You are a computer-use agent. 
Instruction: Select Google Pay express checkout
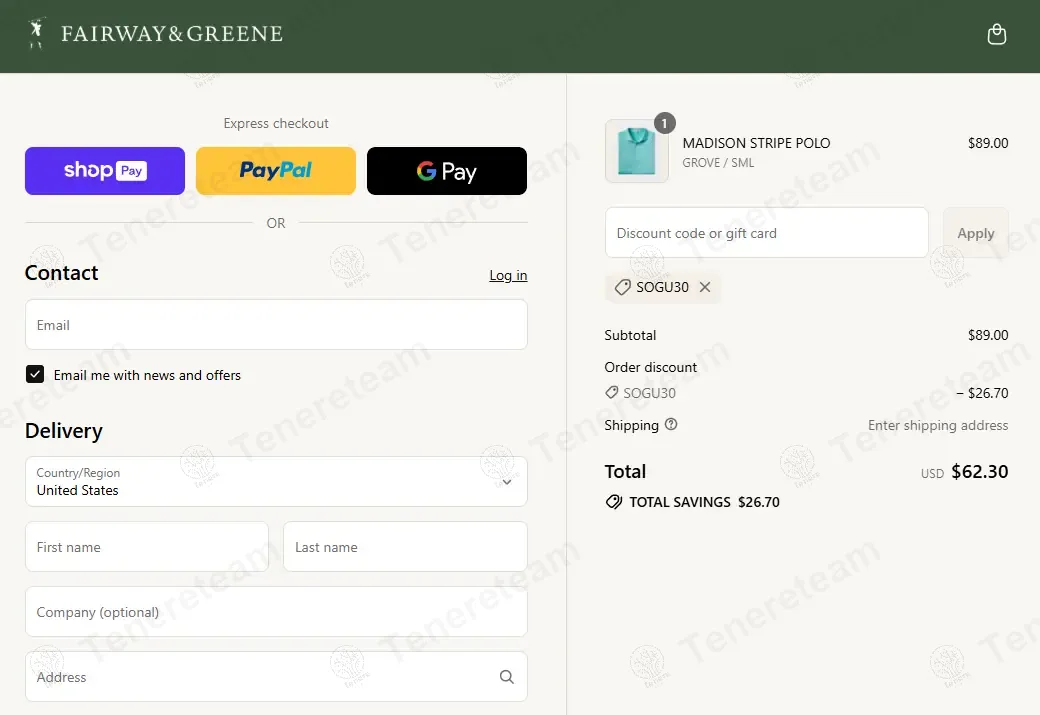coord(446,171)
